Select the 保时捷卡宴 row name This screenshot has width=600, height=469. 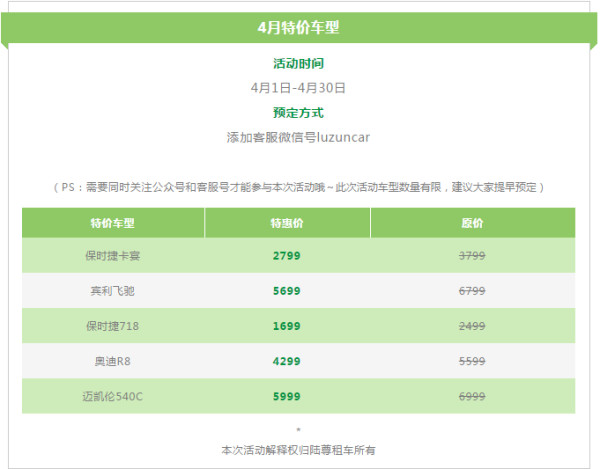[112, 256]
